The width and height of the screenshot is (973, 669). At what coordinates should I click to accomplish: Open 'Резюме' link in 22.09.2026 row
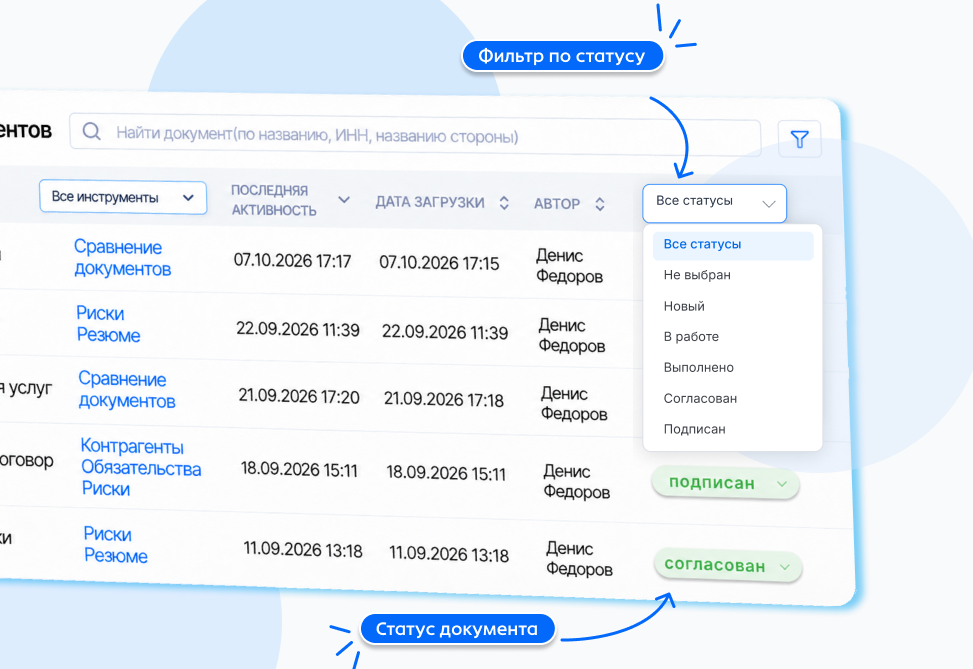pos(109,335)
